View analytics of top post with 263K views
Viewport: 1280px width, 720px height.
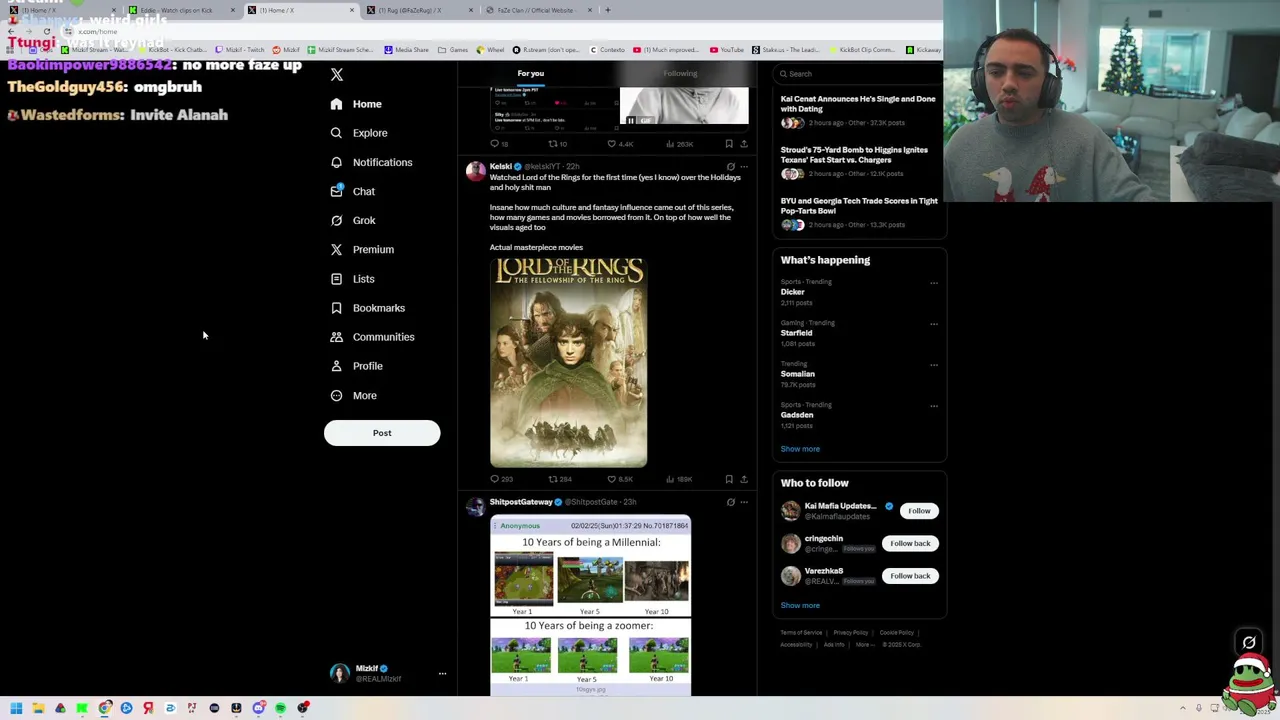(680, 144)
